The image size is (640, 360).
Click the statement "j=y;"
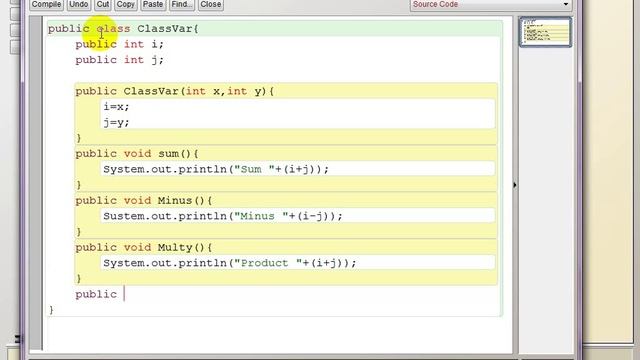(116, 122)
